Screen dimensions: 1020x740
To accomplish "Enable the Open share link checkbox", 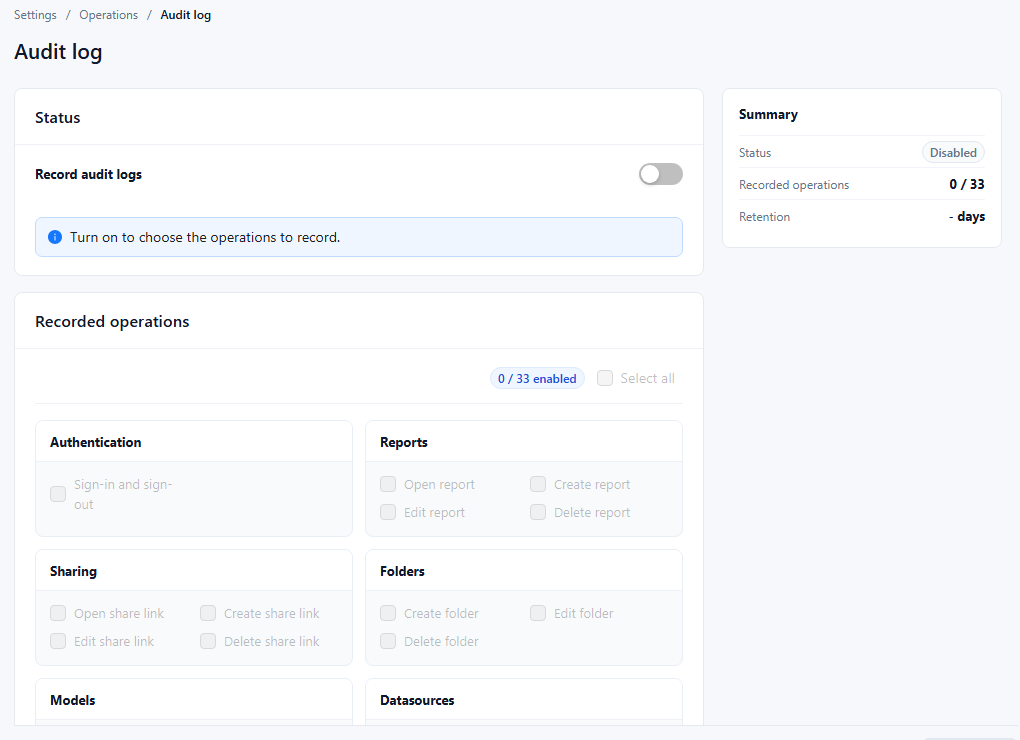I will pyautogui.click(x=58, y=613).
